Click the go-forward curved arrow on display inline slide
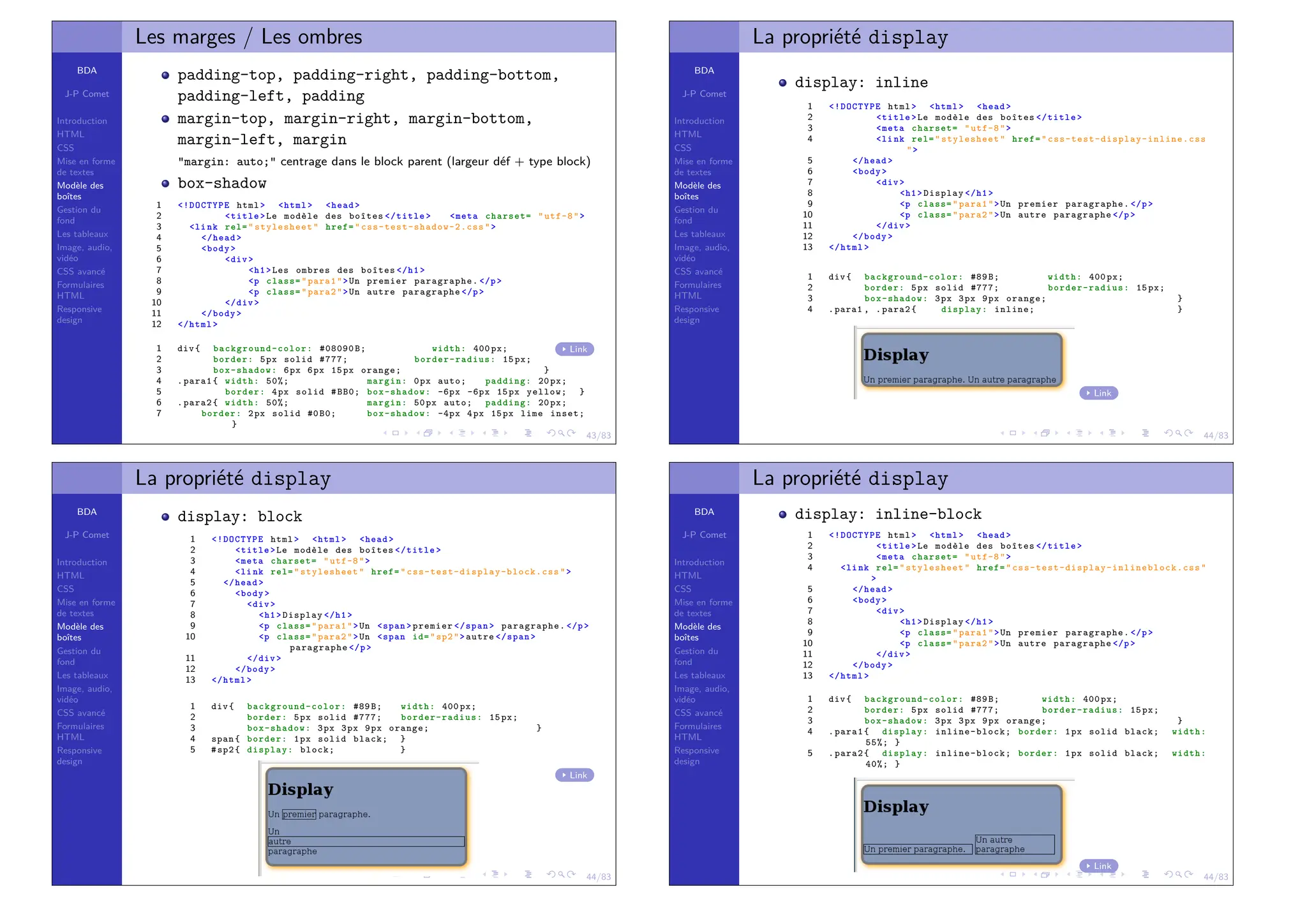 coord(1189,433)
